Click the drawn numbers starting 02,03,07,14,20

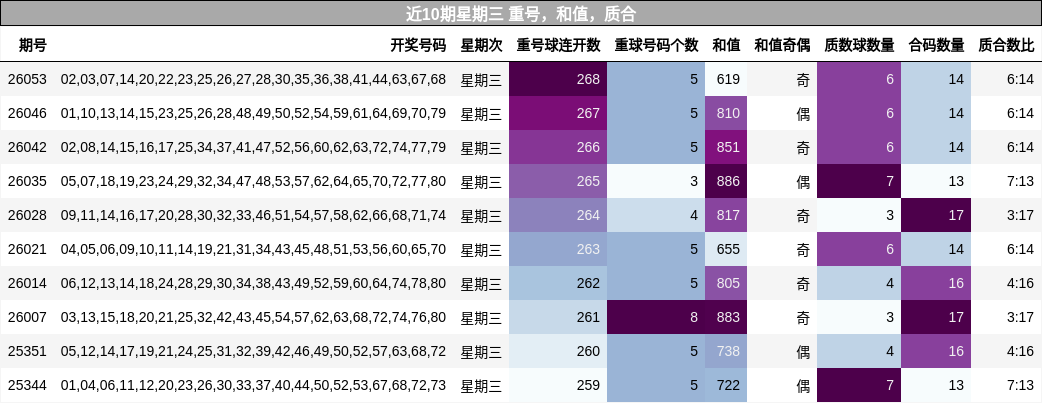(x=253, y=79)
